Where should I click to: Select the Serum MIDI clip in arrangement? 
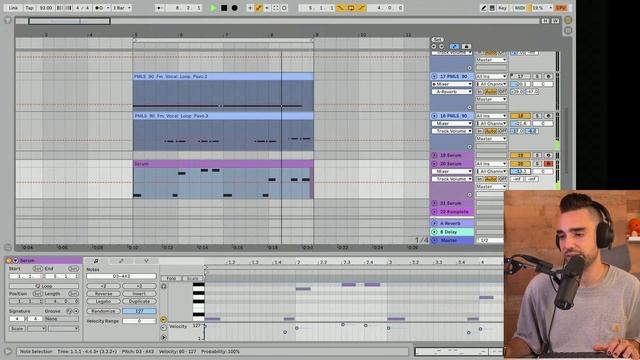(223, 164)
